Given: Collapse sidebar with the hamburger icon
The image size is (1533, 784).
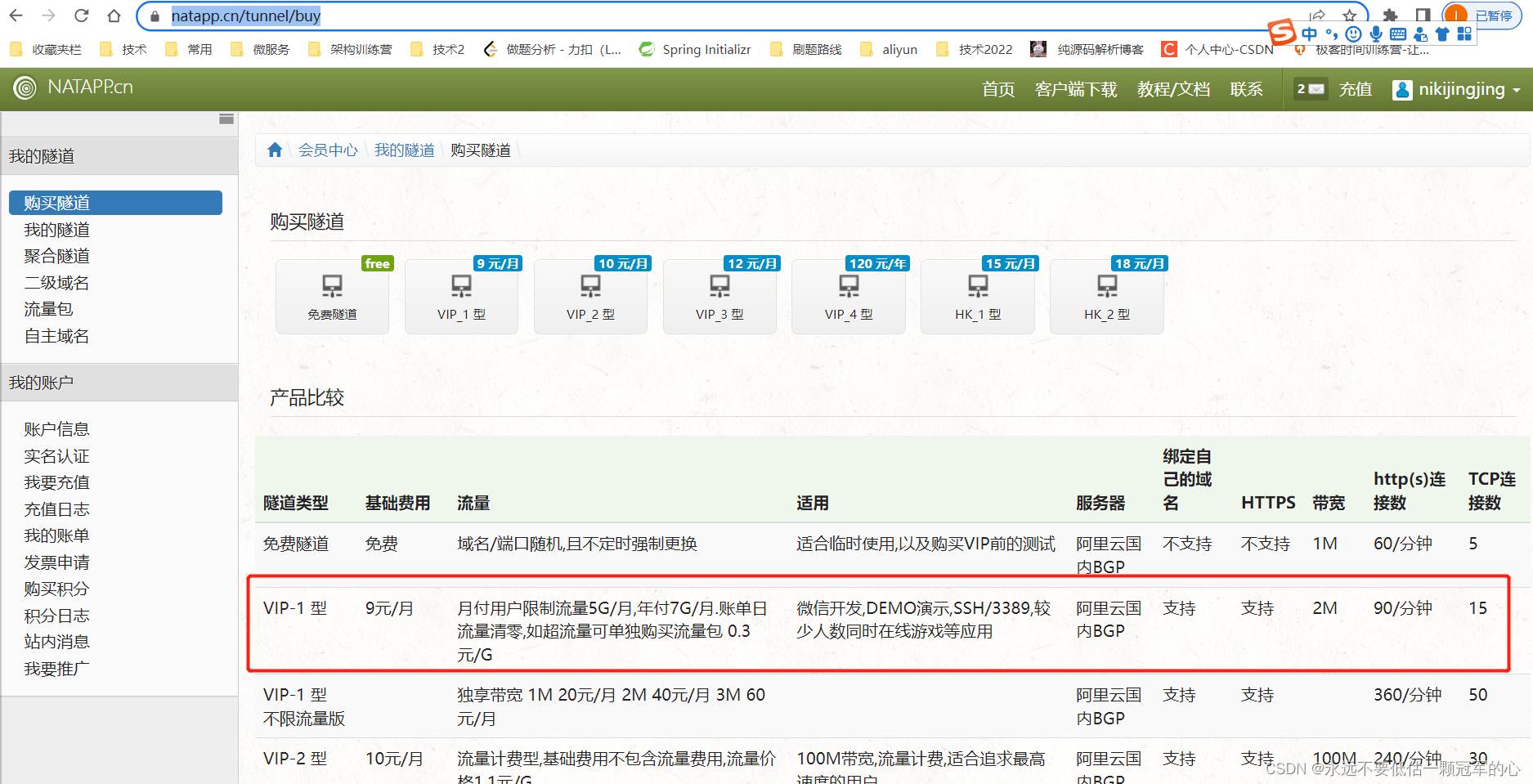Looking at the screenshot, I should click(226, 119).
